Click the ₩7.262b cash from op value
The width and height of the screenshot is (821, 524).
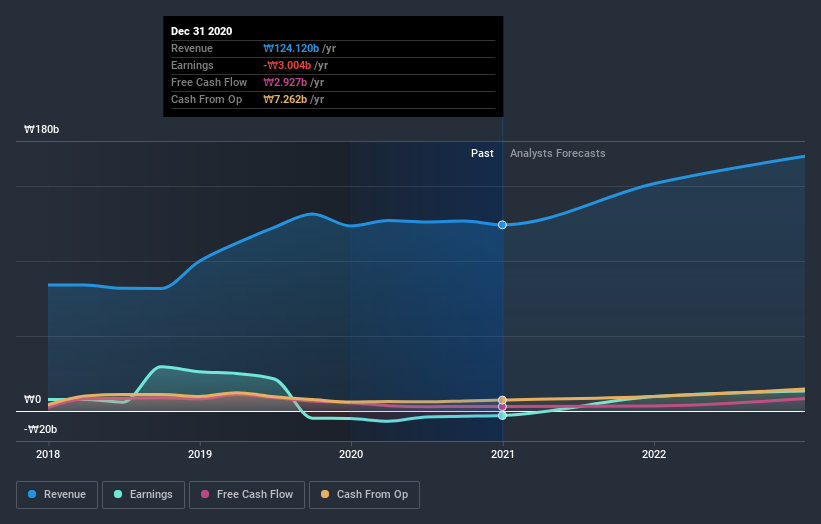pyautogui.click(x=285, y=99)
